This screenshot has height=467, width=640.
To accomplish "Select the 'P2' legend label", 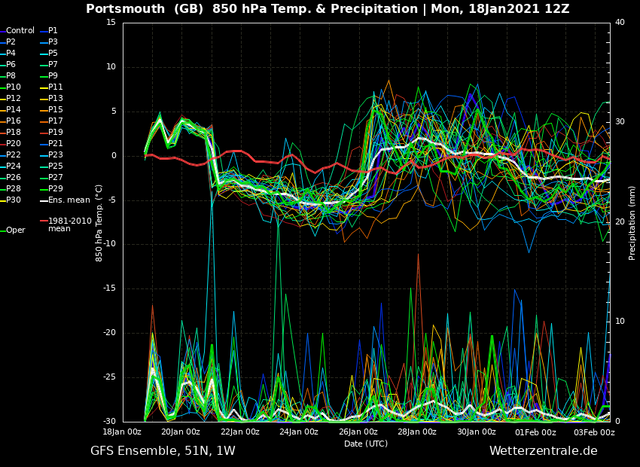I will pyautogui.click(x=9, y=42).
